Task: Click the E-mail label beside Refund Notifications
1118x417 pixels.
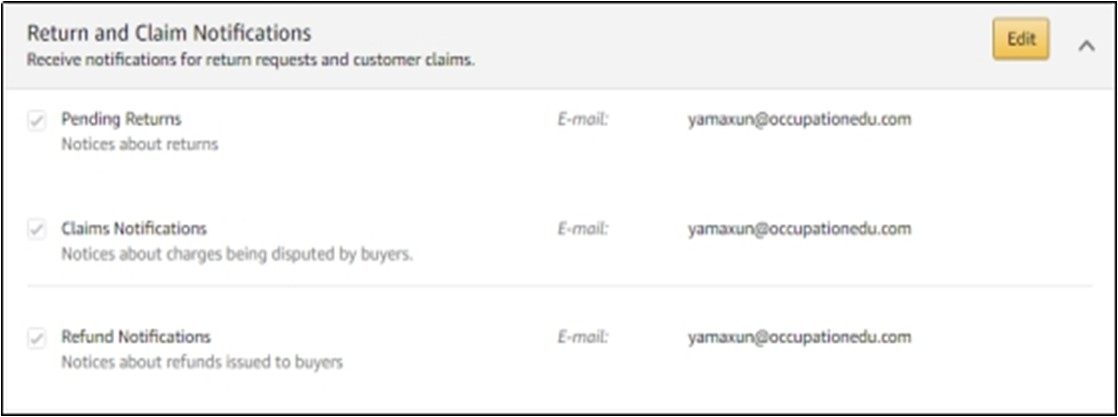Action: click(583, 336)
